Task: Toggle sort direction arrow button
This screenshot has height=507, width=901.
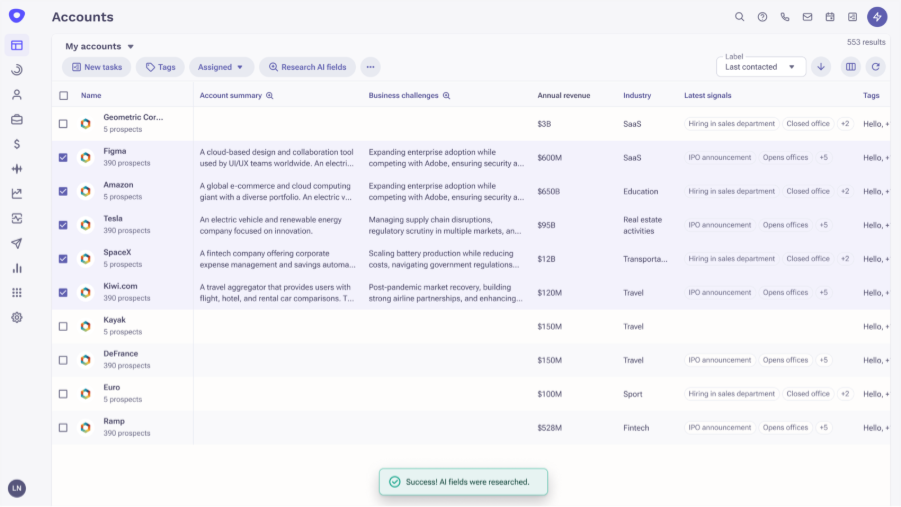Action: (821, 67)
